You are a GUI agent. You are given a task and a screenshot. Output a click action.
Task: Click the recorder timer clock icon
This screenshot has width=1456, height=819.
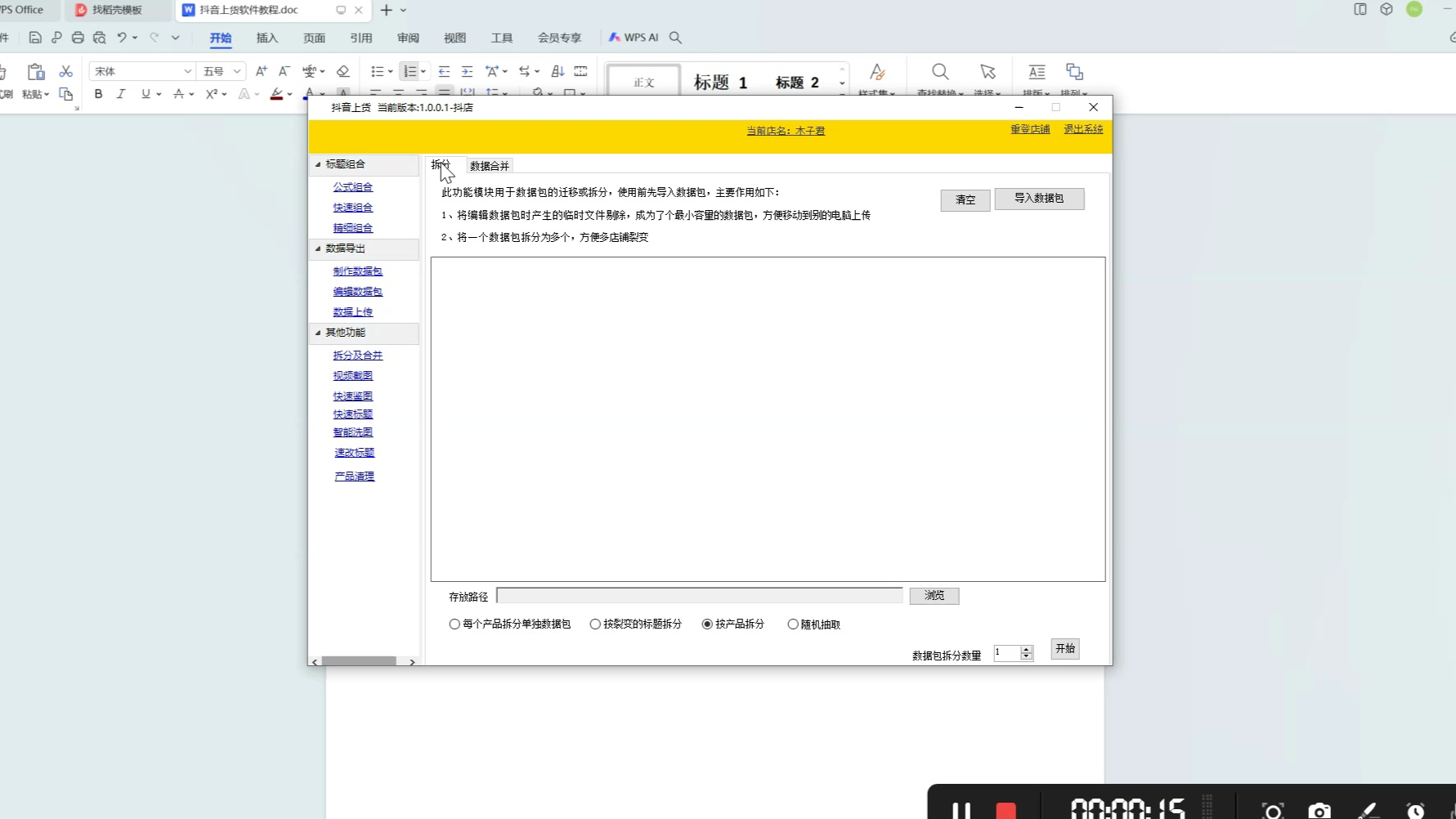(x=1415, y=810)
